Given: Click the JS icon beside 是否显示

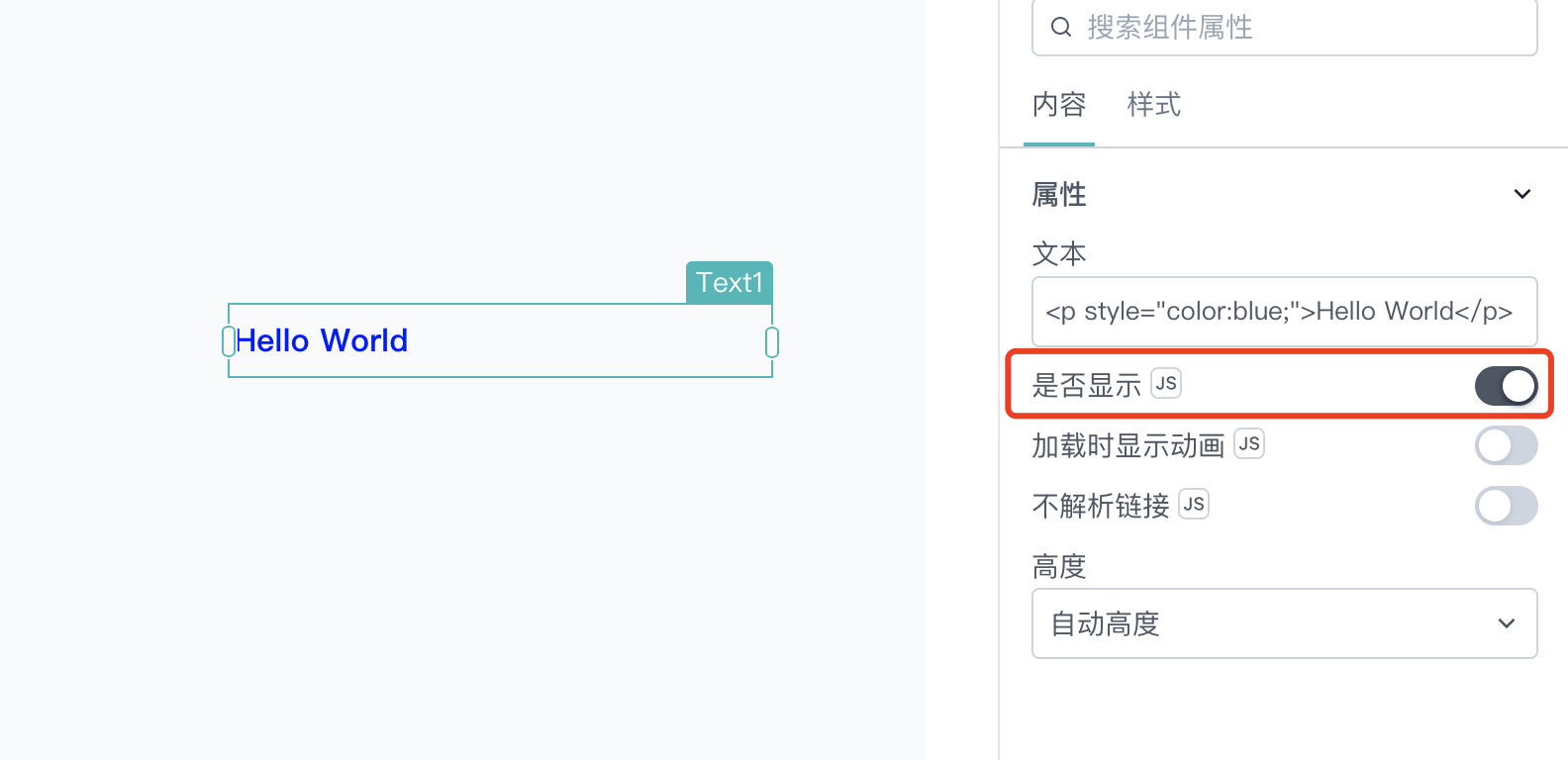Looking at the screenshot, I should [1166, 383].
